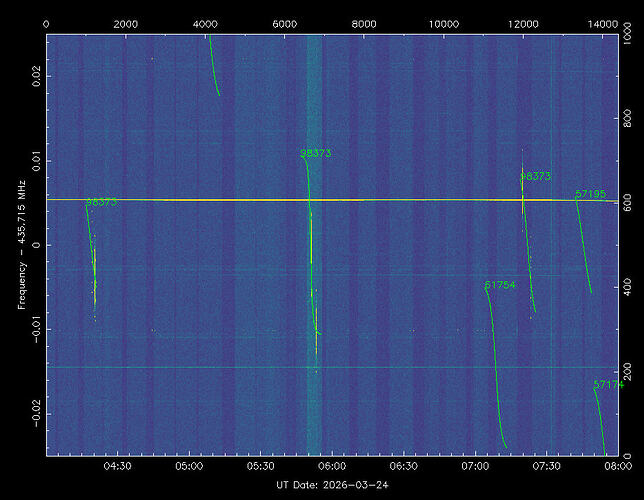Click the 04:30 time axis tick label
The image size is (644, 500).
(118, 466)
